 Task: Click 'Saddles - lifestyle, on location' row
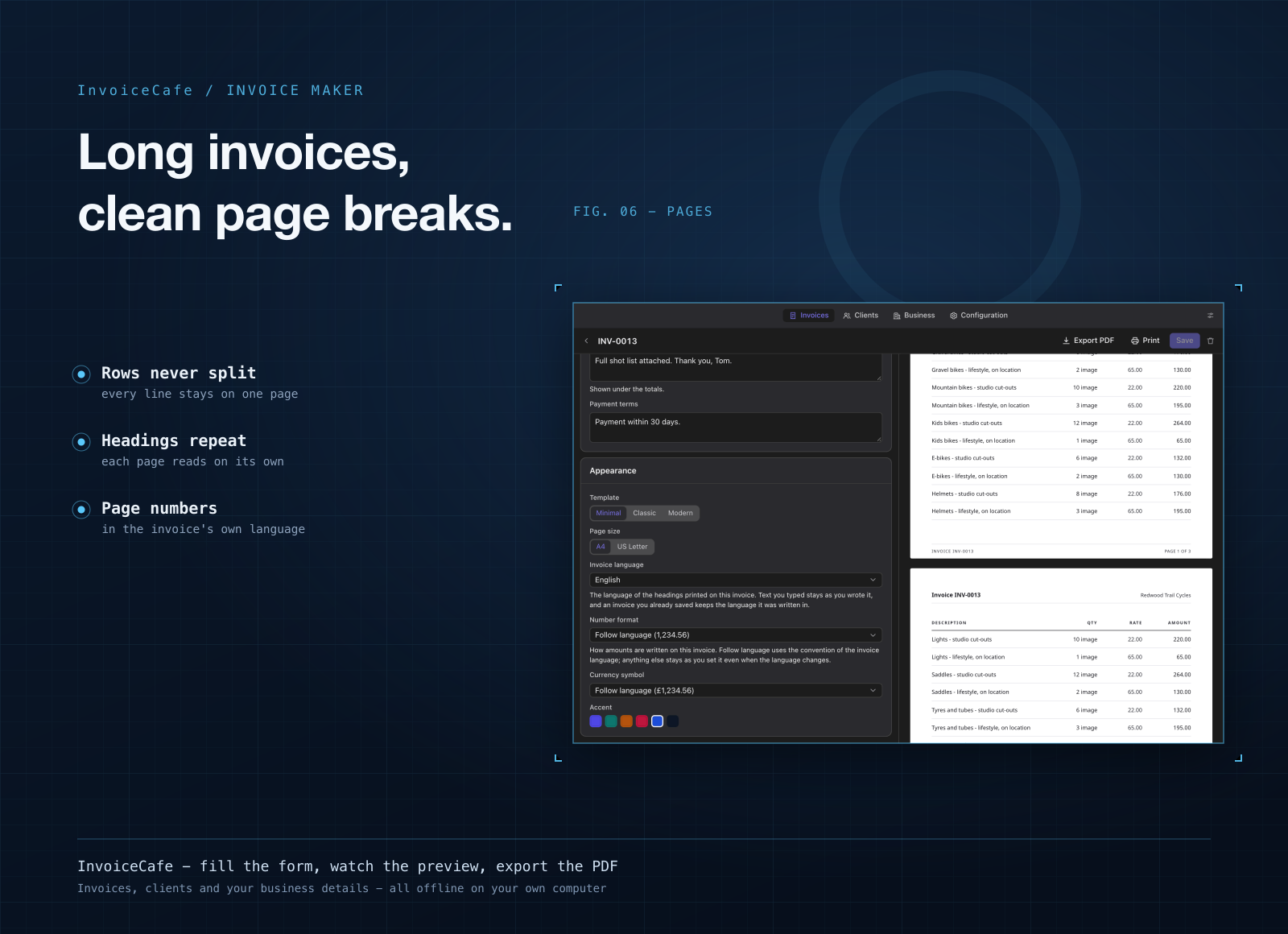tap(1061, 692)
